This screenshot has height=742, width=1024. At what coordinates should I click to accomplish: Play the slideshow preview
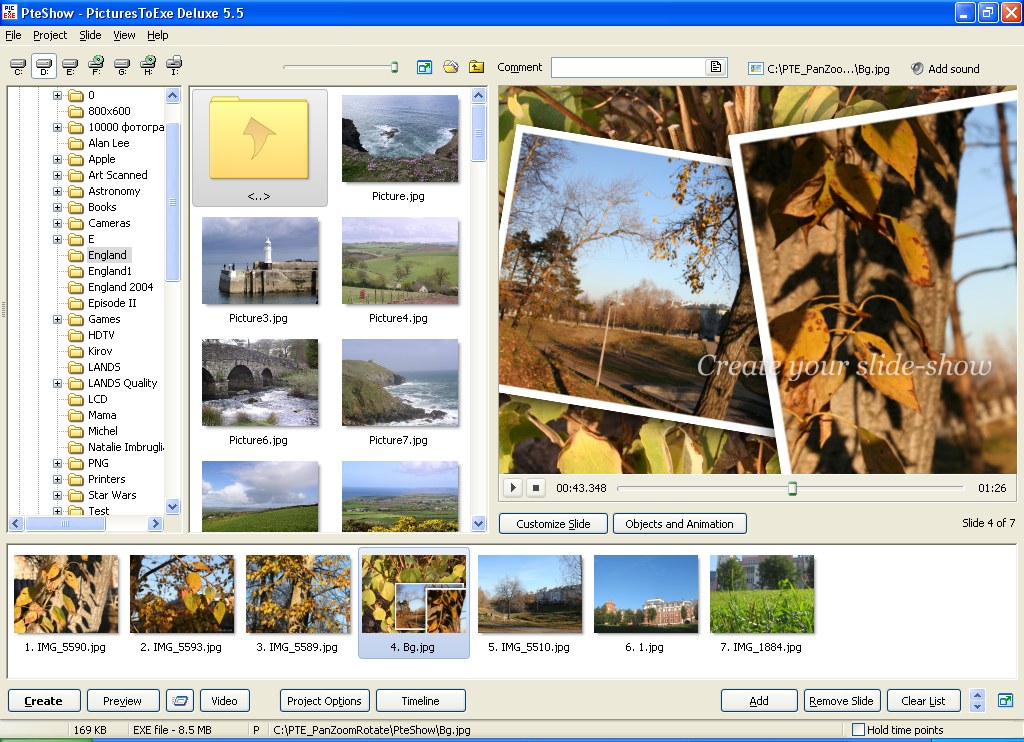point(513,487)
